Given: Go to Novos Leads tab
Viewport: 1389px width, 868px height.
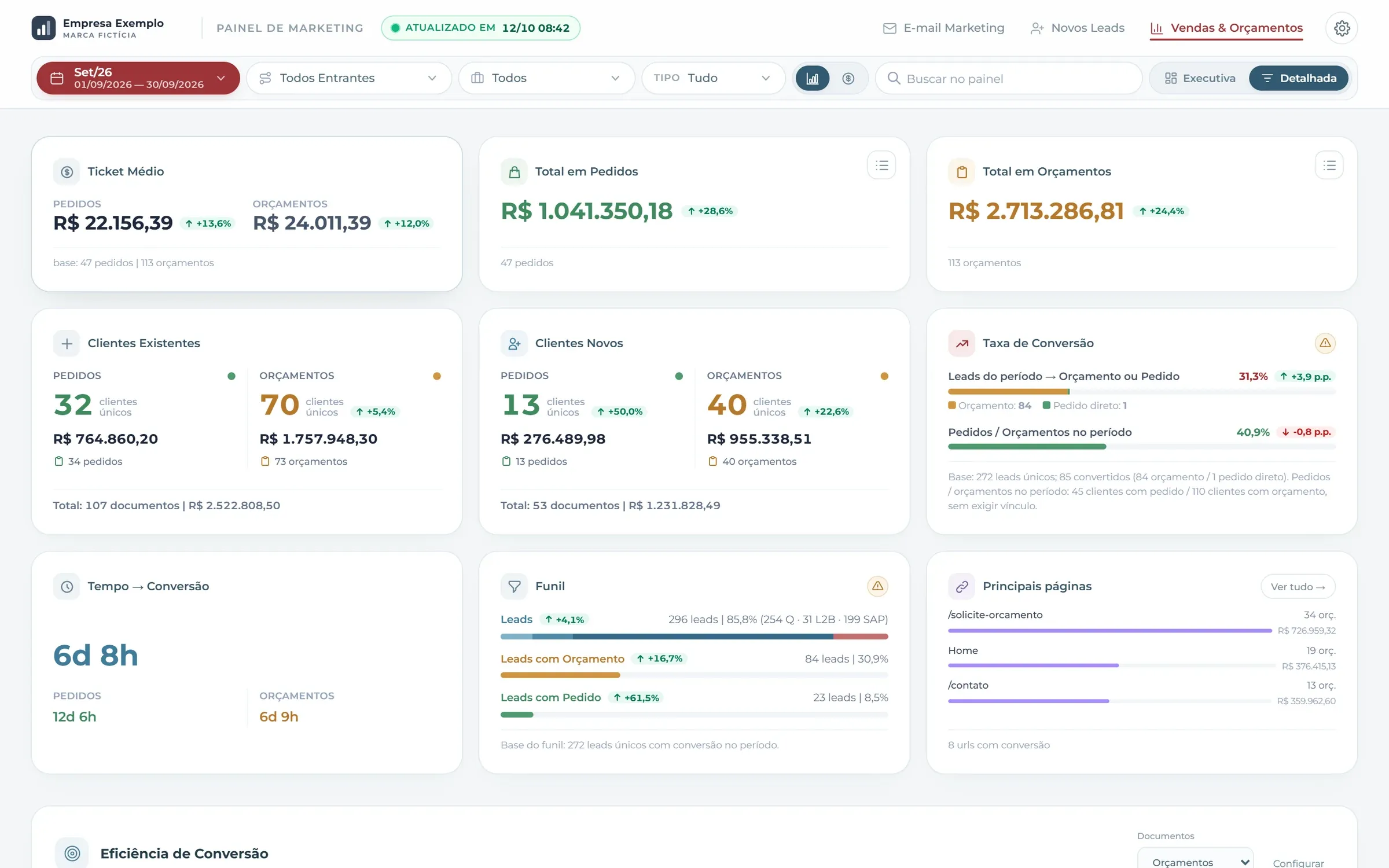Looking at the screenshot, I should tap(1077, 28).
